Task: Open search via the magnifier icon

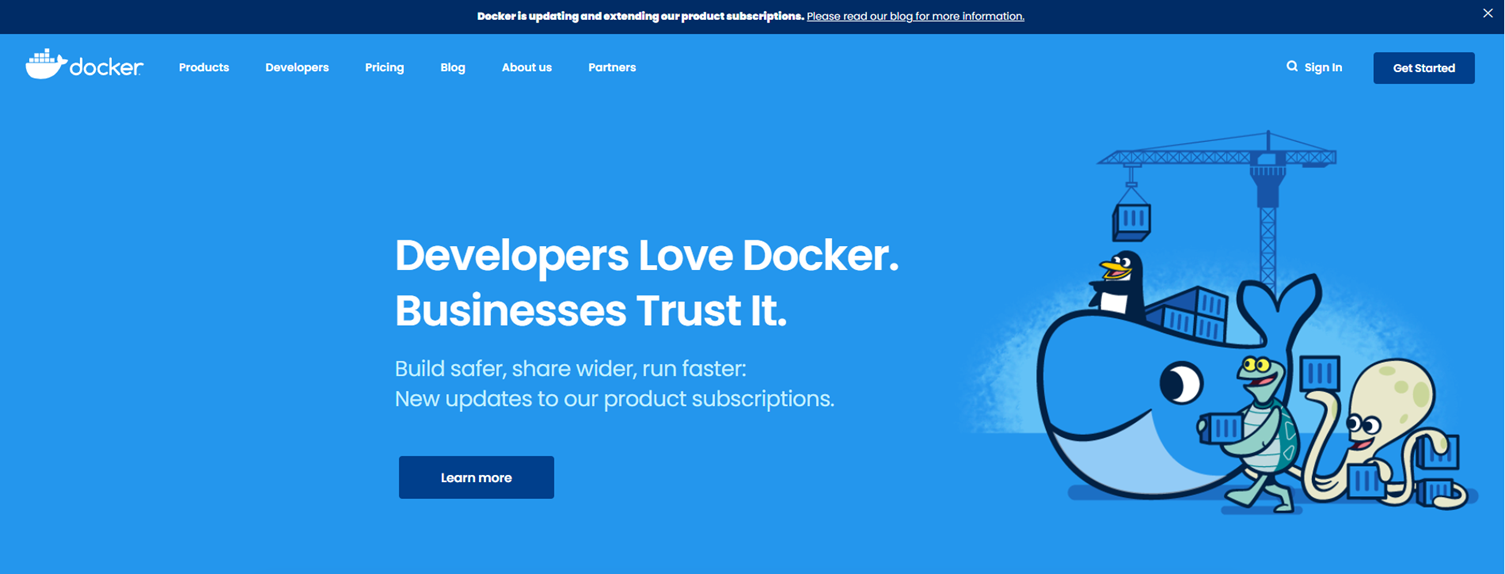Action: click(1292, 67)
